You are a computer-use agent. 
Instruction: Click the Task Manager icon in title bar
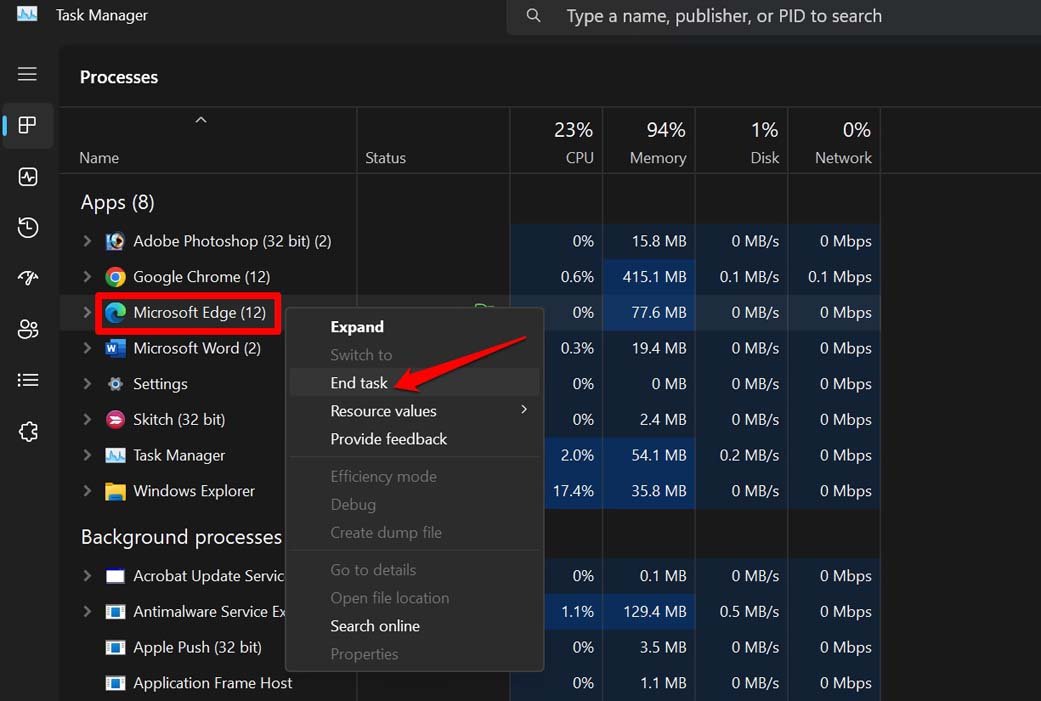[x=26, y=15]
